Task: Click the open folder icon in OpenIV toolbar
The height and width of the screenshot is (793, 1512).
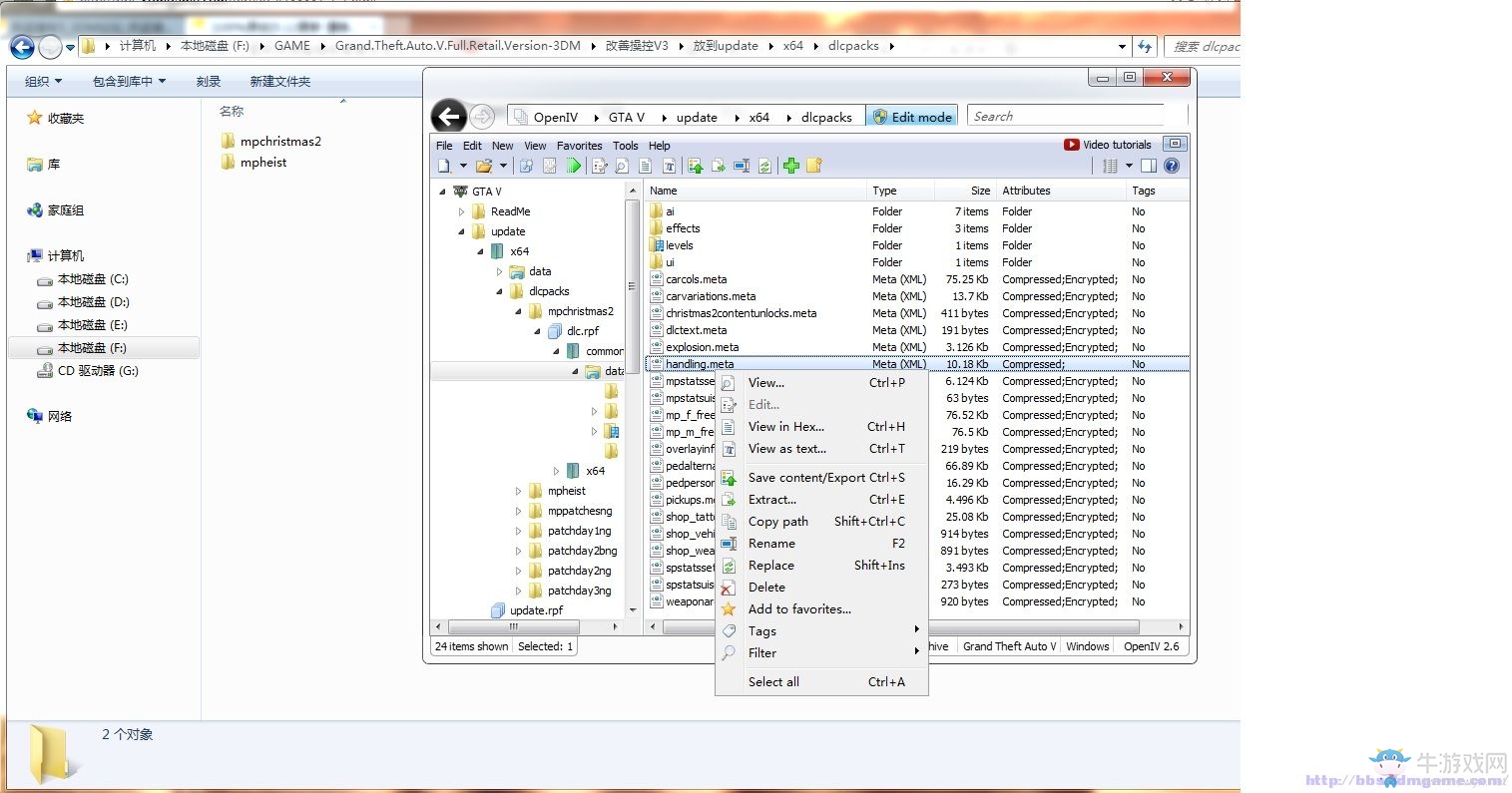Action: click(484, 166)
